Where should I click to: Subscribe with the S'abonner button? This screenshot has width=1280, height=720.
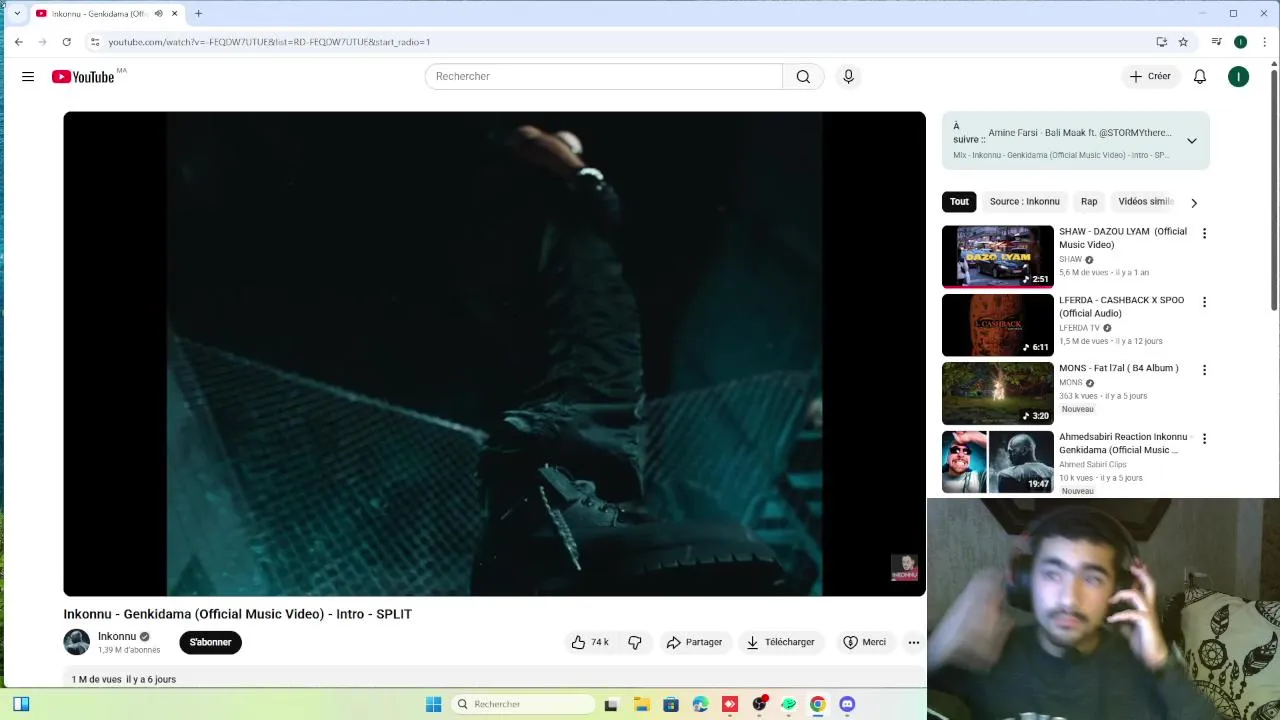210,642
